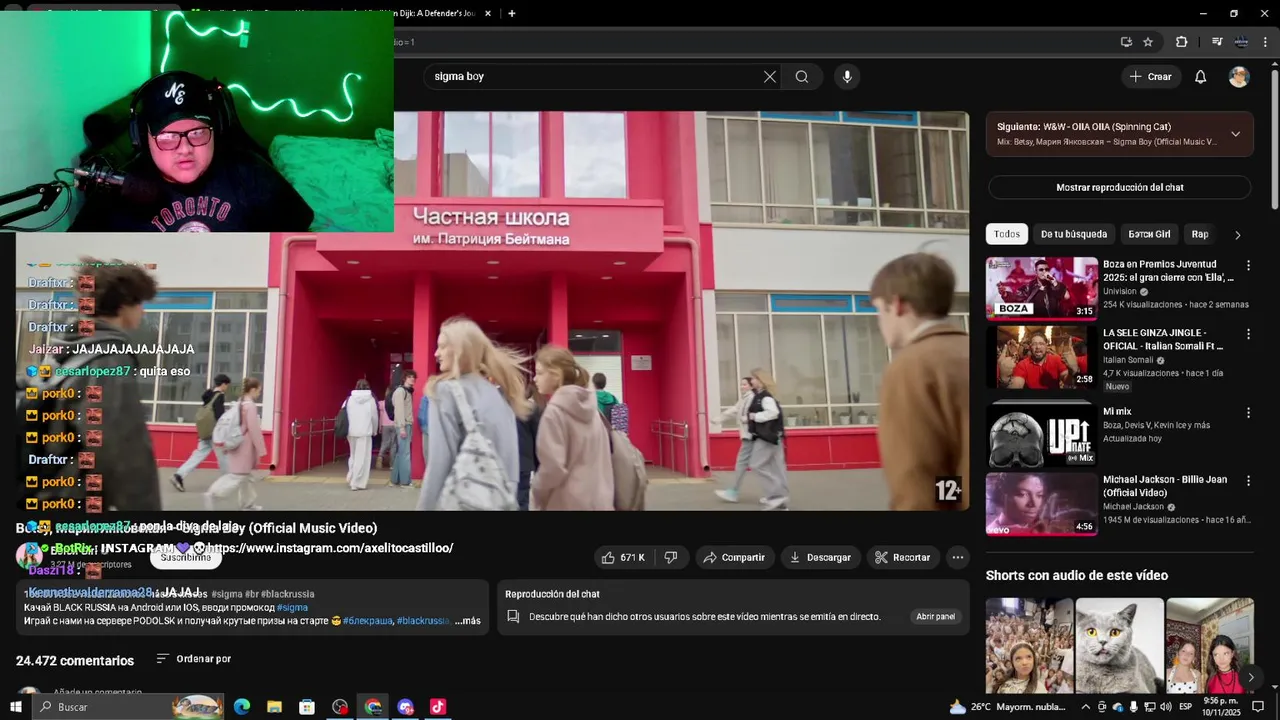Open the Chrome extensions puzzle icon
This screenshot has height=720, width=1280.
pos(1181,42)
